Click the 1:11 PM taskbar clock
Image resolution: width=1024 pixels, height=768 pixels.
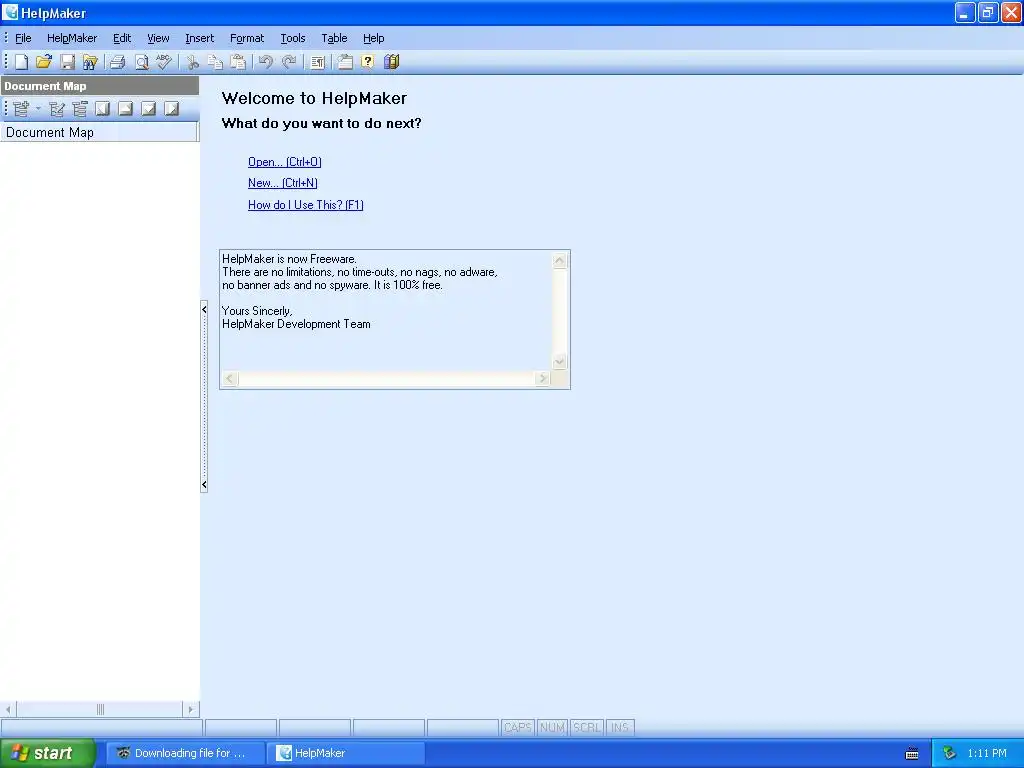point(987,754)
